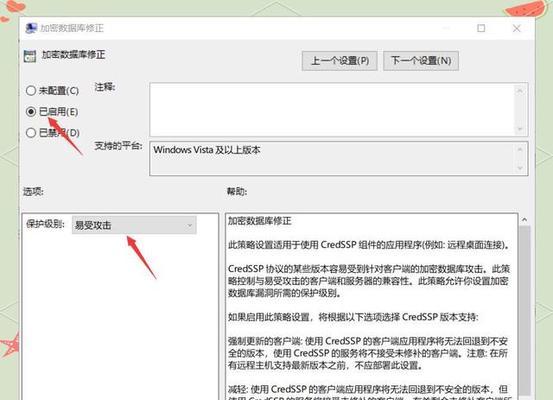Click the up arrow of the 注释 scrollbar
The height and width of the screenshot is (400, 553).
click(519, 91)
